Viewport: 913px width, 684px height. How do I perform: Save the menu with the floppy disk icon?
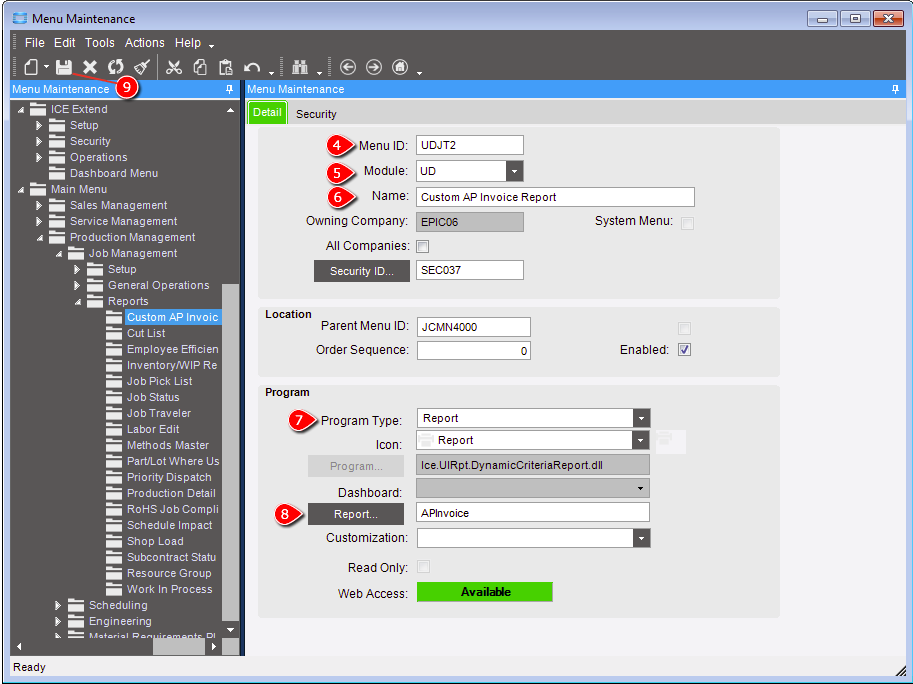pyautogui.click(x=64, y=67)
